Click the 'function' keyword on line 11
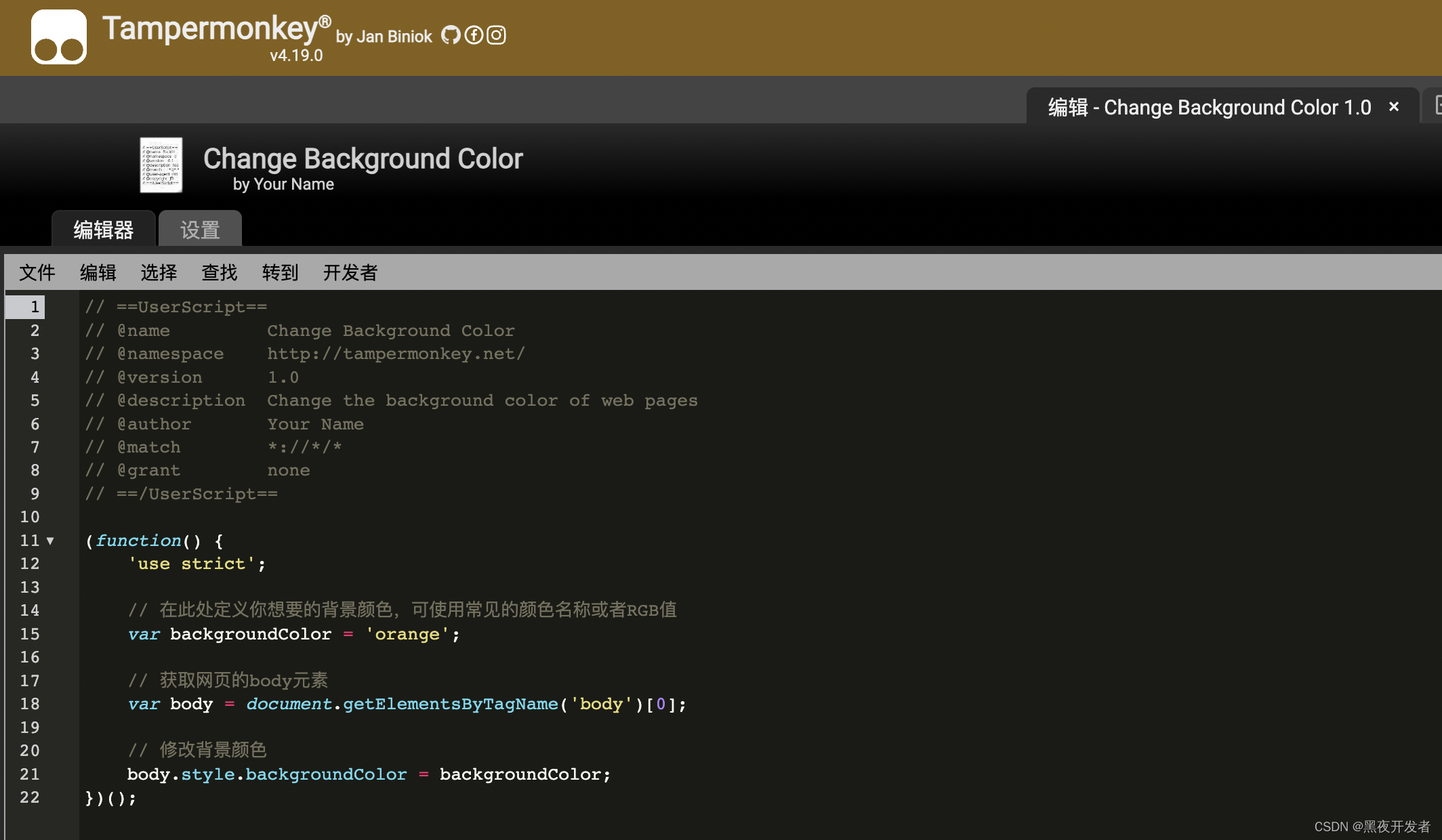The image size is (1442, 840). point(138,541)
